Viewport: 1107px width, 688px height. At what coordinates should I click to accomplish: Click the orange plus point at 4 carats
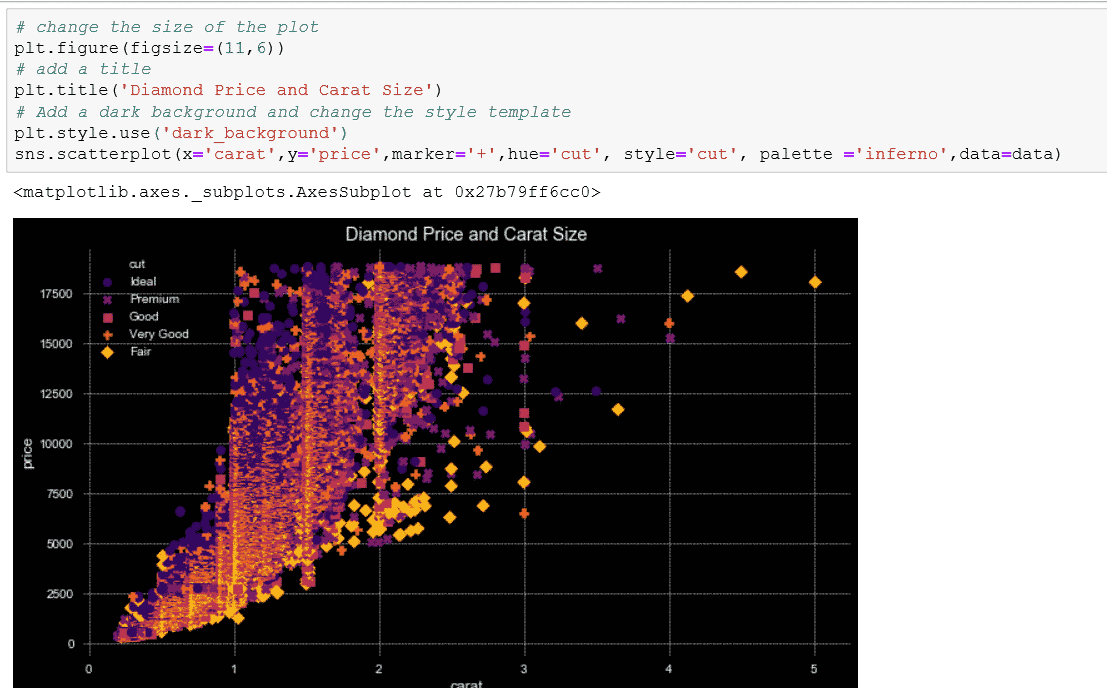point(669,323)
